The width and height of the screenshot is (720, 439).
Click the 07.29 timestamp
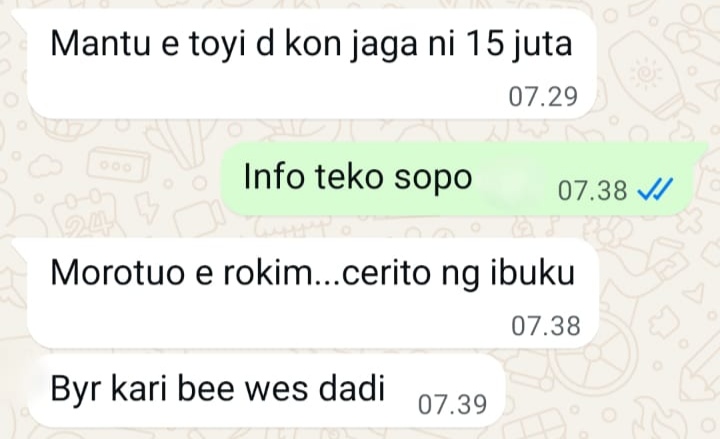543,97
